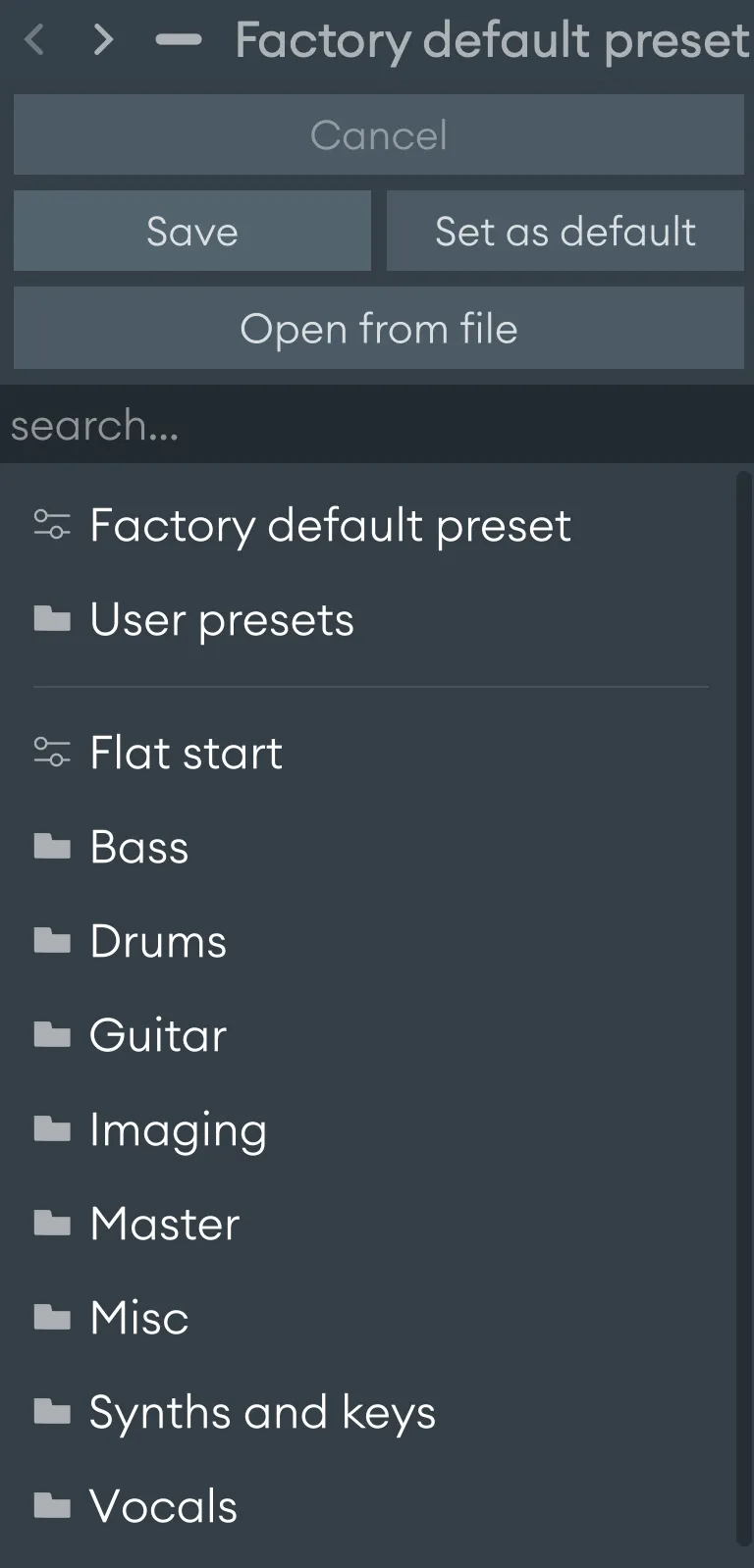Click the minus icon in the header
This screenshot has height=1568, width=754.
(x=179, y=40)
